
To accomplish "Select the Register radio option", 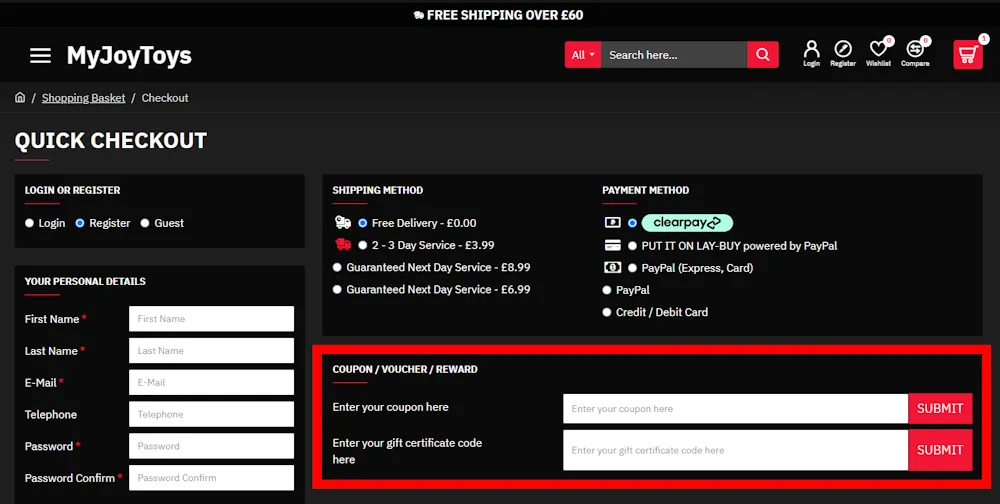I will pyautogui.click(x=80, y=223).
